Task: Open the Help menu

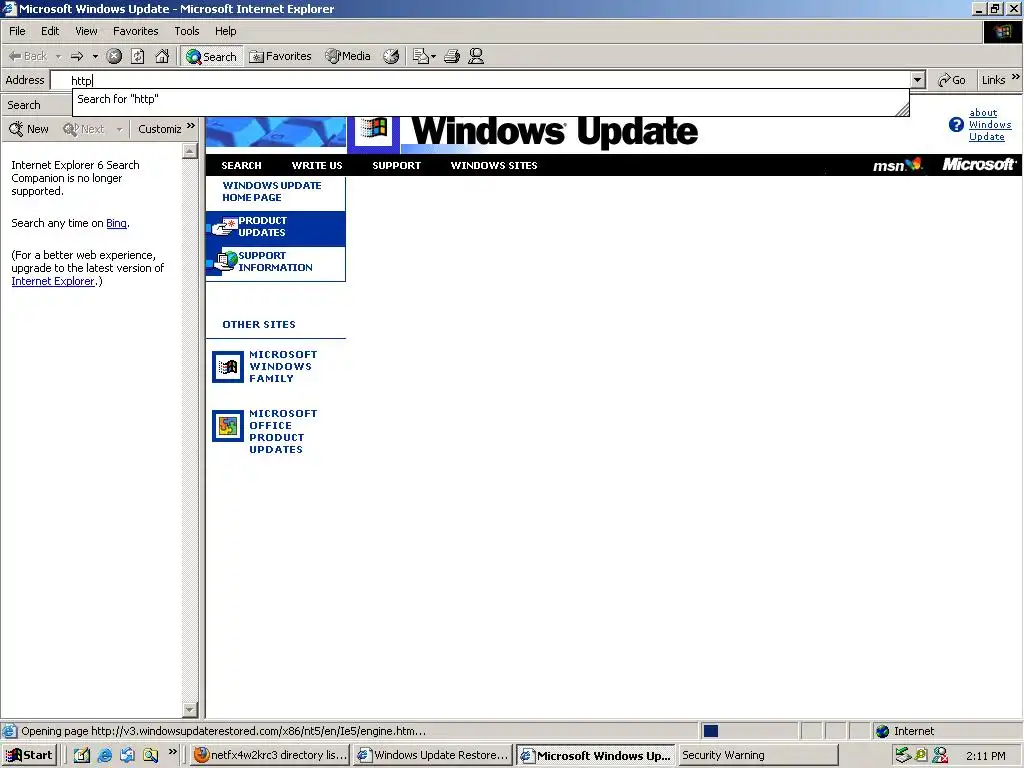Action: (x=225, y=31)
